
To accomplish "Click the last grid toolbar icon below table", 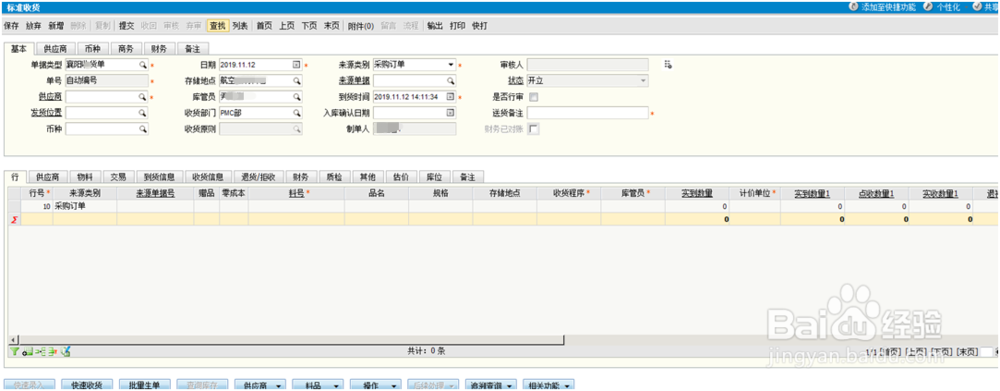I will (66, 351).
